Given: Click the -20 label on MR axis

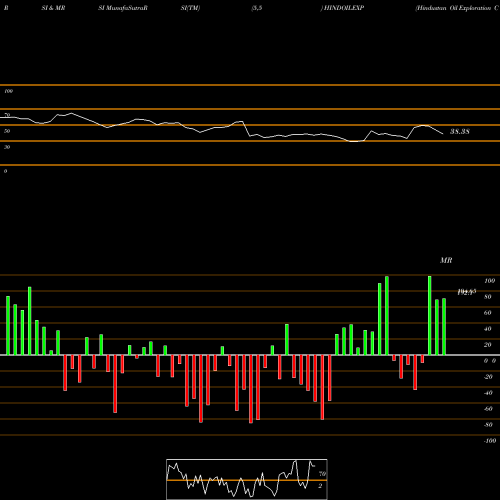Looking at the screenshot, I should pyautogui.click(x=488, y=377).
